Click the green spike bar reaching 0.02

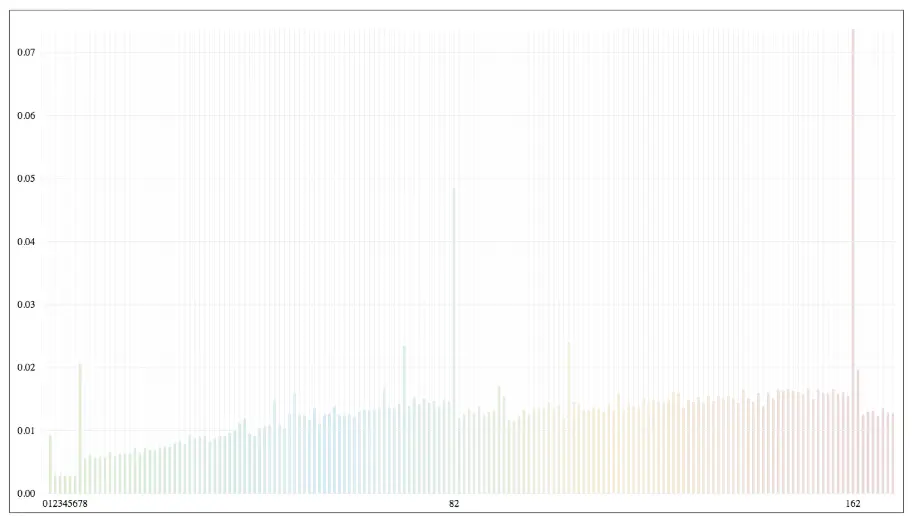click(80, 428)
